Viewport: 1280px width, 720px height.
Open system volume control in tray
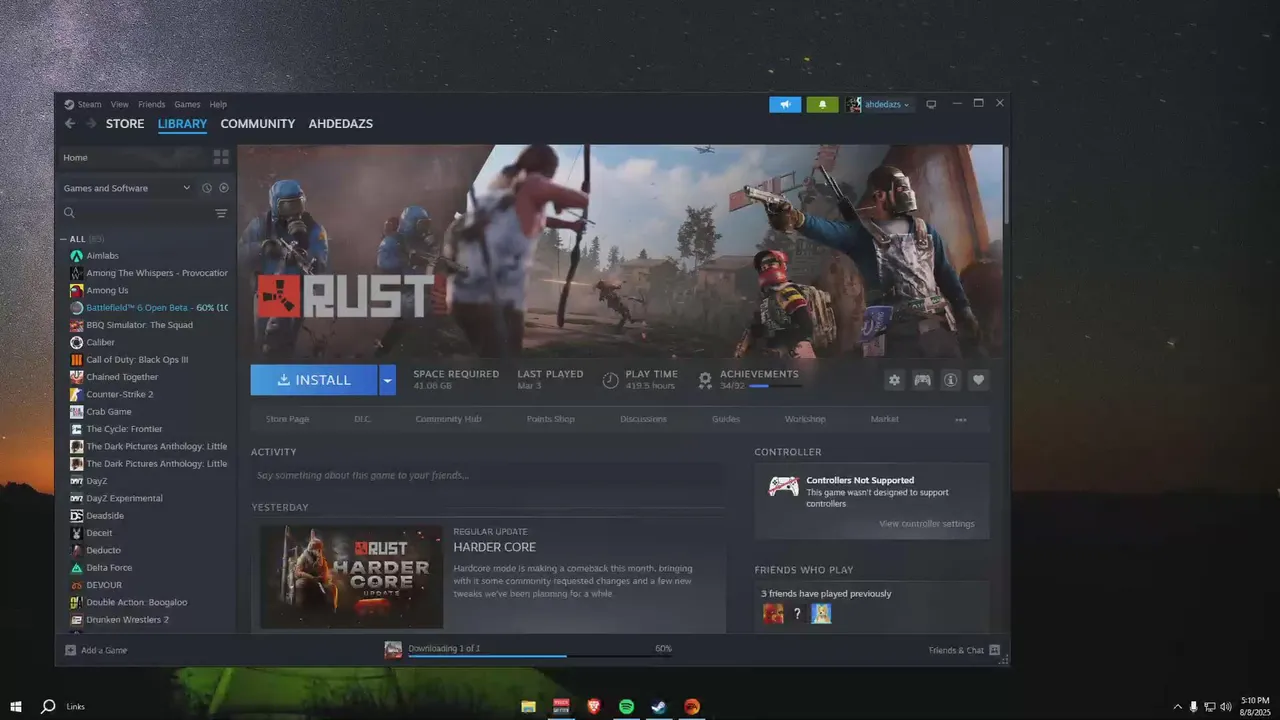(x=1226, y=707)
